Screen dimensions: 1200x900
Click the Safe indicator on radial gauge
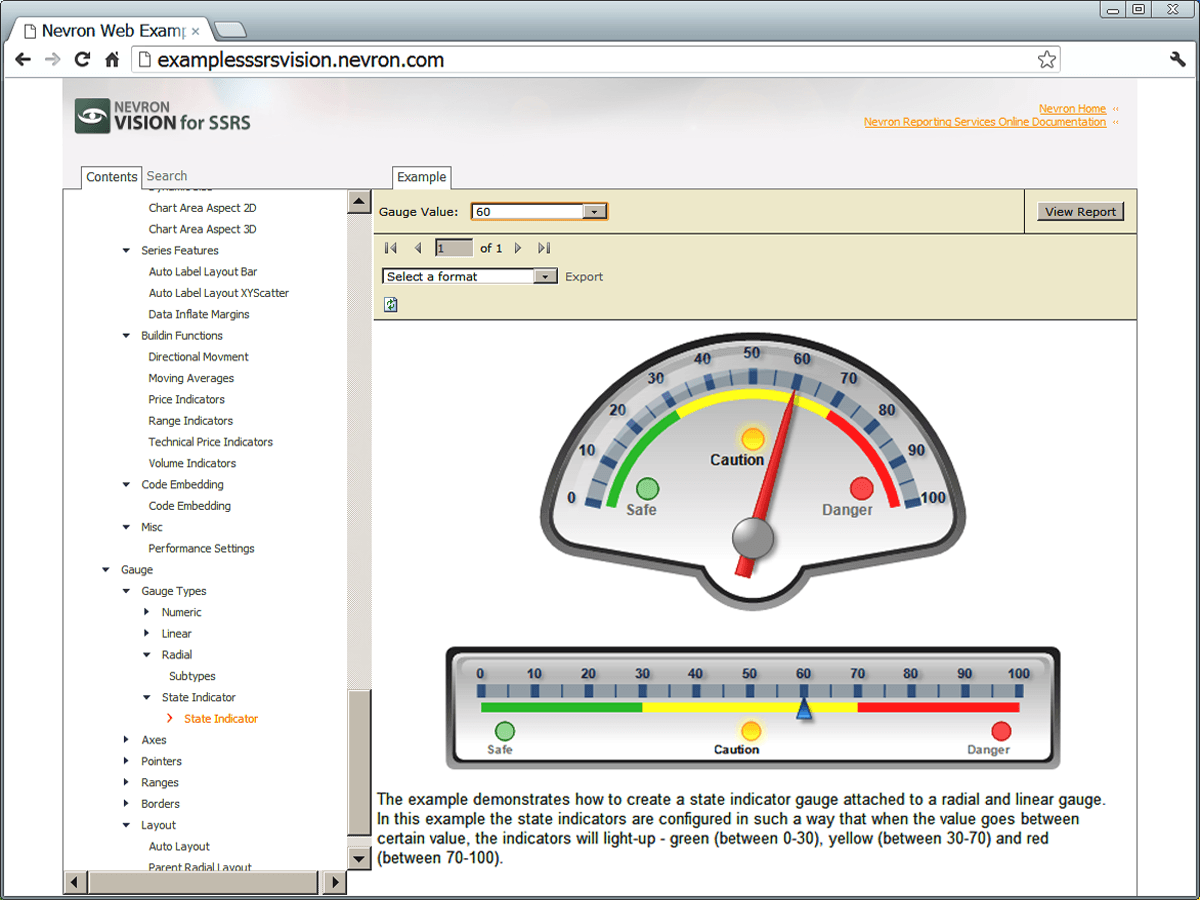click(x=647, y=489)
